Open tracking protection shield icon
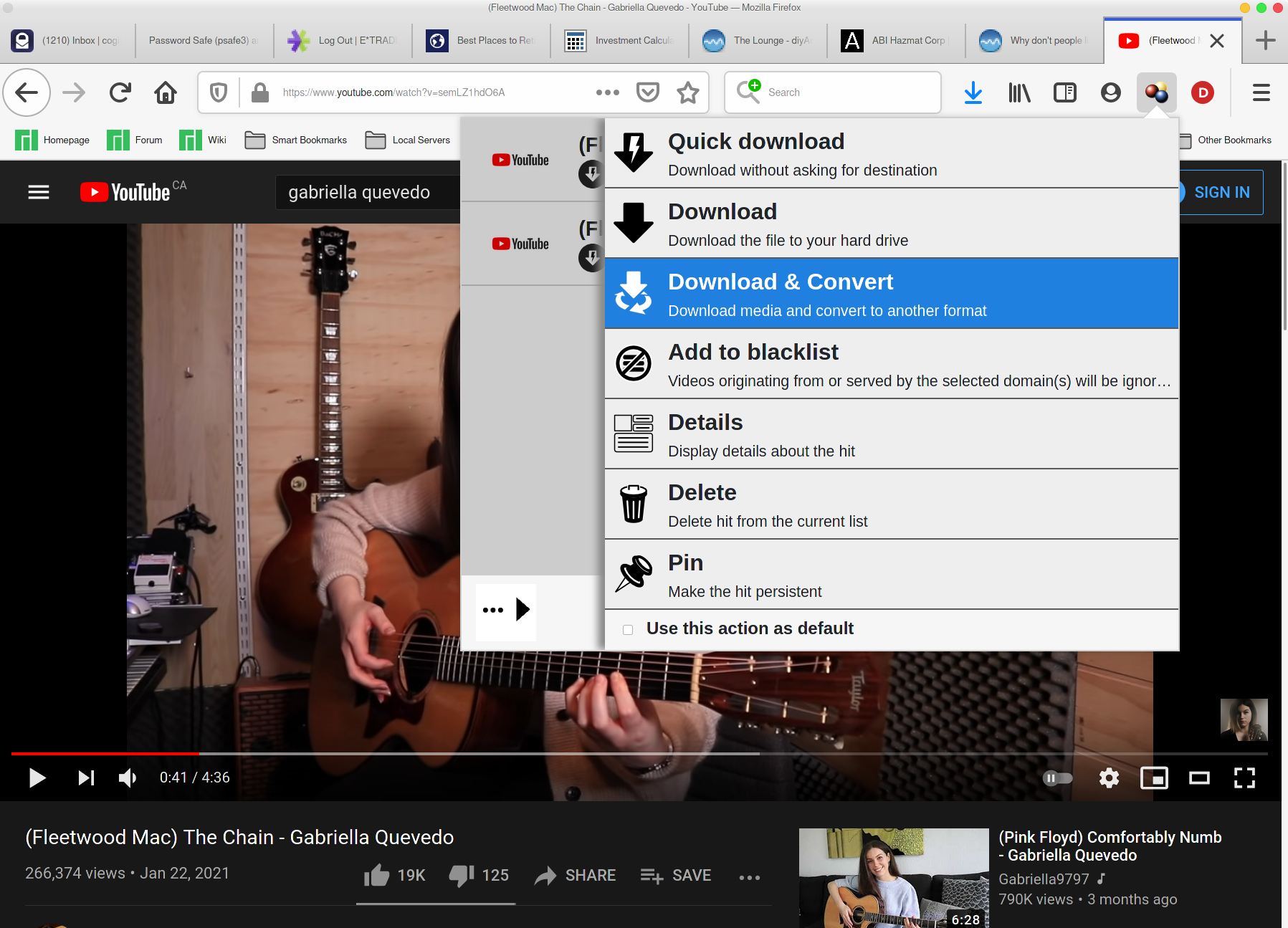The image size is (1288, 928). pyautogui.click(x=219, y=92)
